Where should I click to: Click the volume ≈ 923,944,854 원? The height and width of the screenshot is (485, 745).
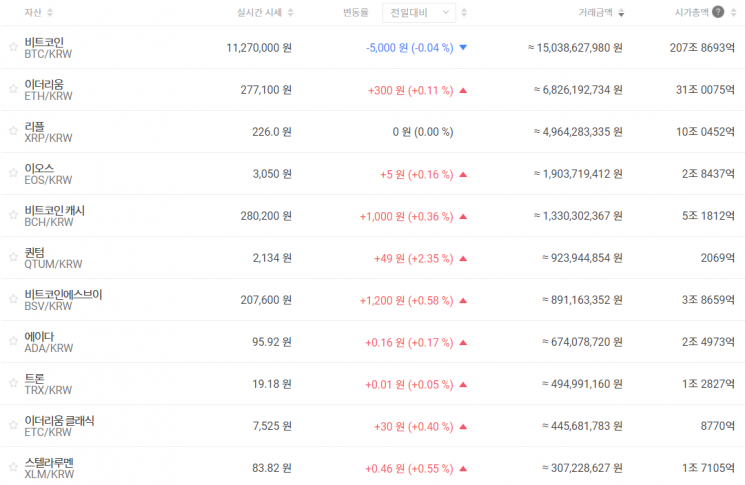[x=582, y=258]
